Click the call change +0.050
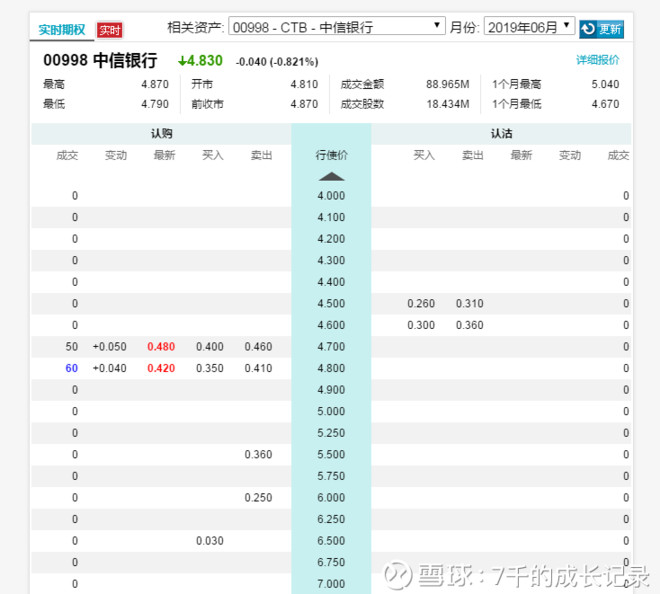 (109, 346)
